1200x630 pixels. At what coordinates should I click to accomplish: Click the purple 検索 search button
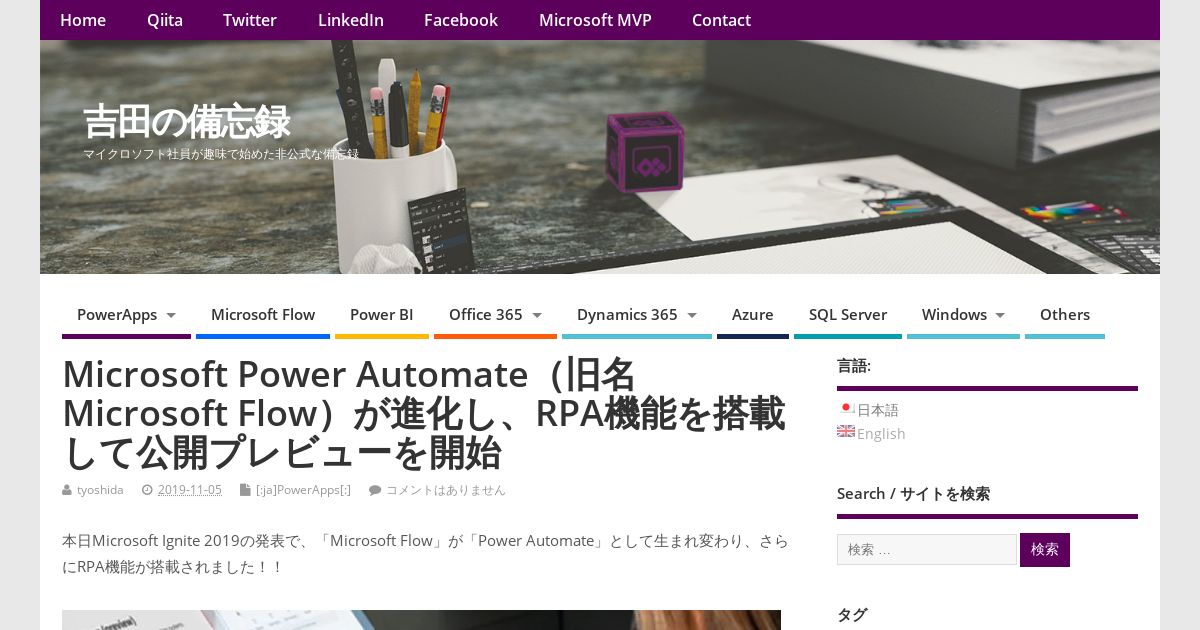point(1045,550)
